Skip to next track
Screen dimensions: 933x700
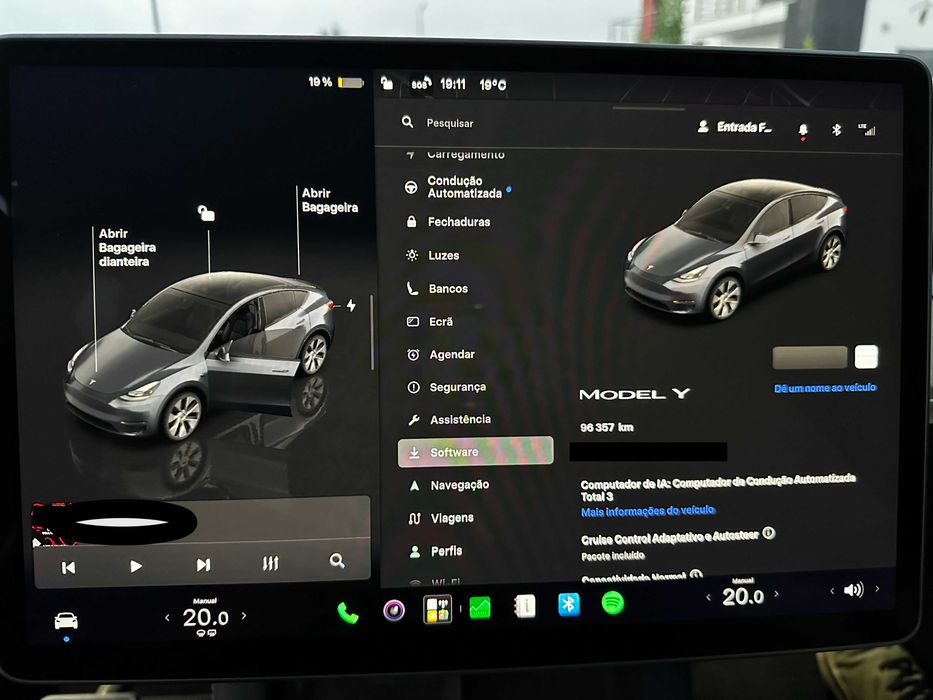click(203, 564)
